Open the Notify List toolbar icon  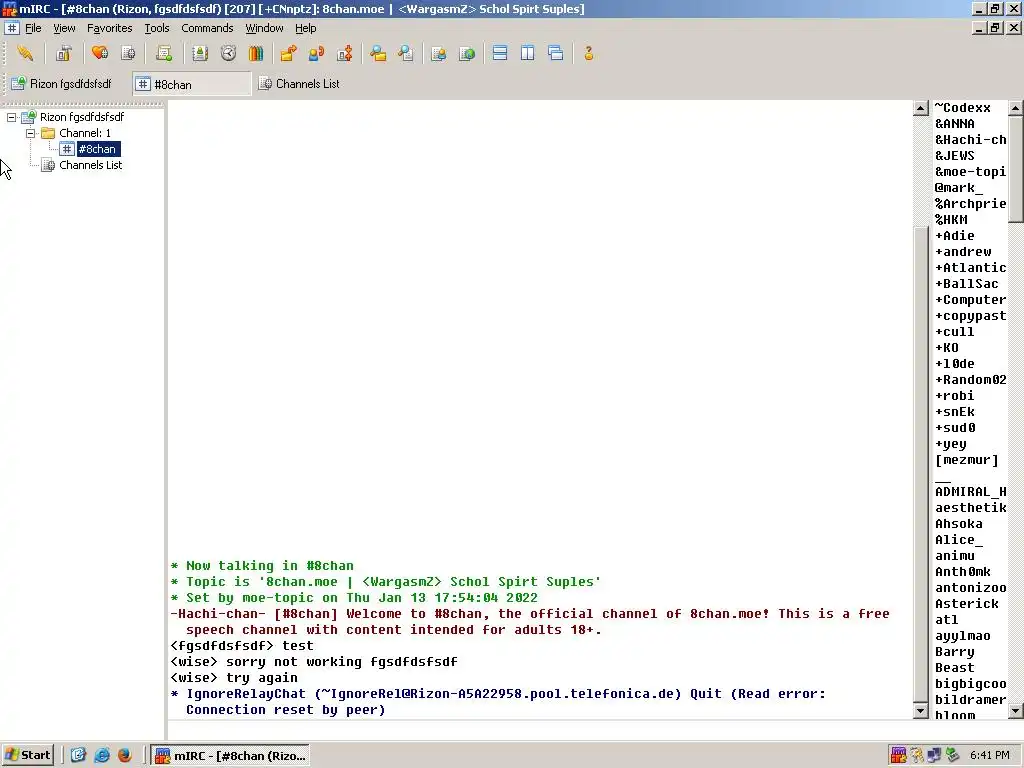[439, 54]
